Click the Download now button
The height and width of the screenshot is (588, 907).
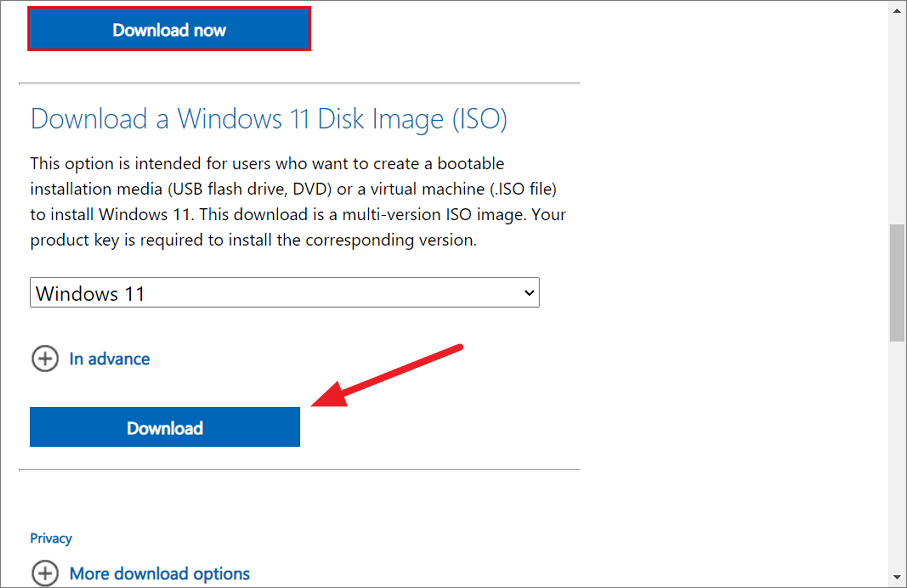(169, 29)
